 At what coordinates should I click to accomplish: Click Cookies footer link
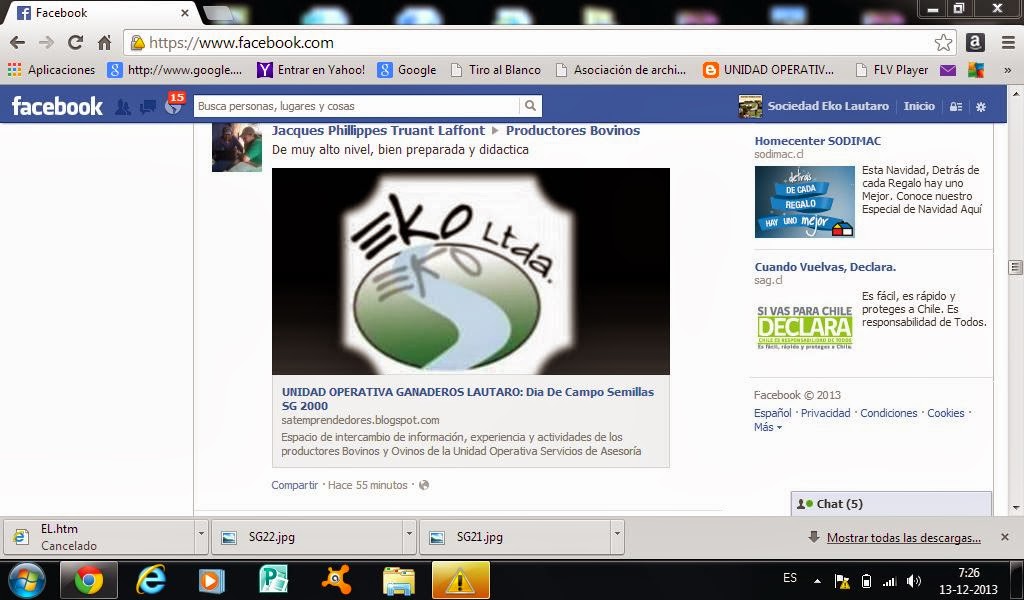point(946,413)
